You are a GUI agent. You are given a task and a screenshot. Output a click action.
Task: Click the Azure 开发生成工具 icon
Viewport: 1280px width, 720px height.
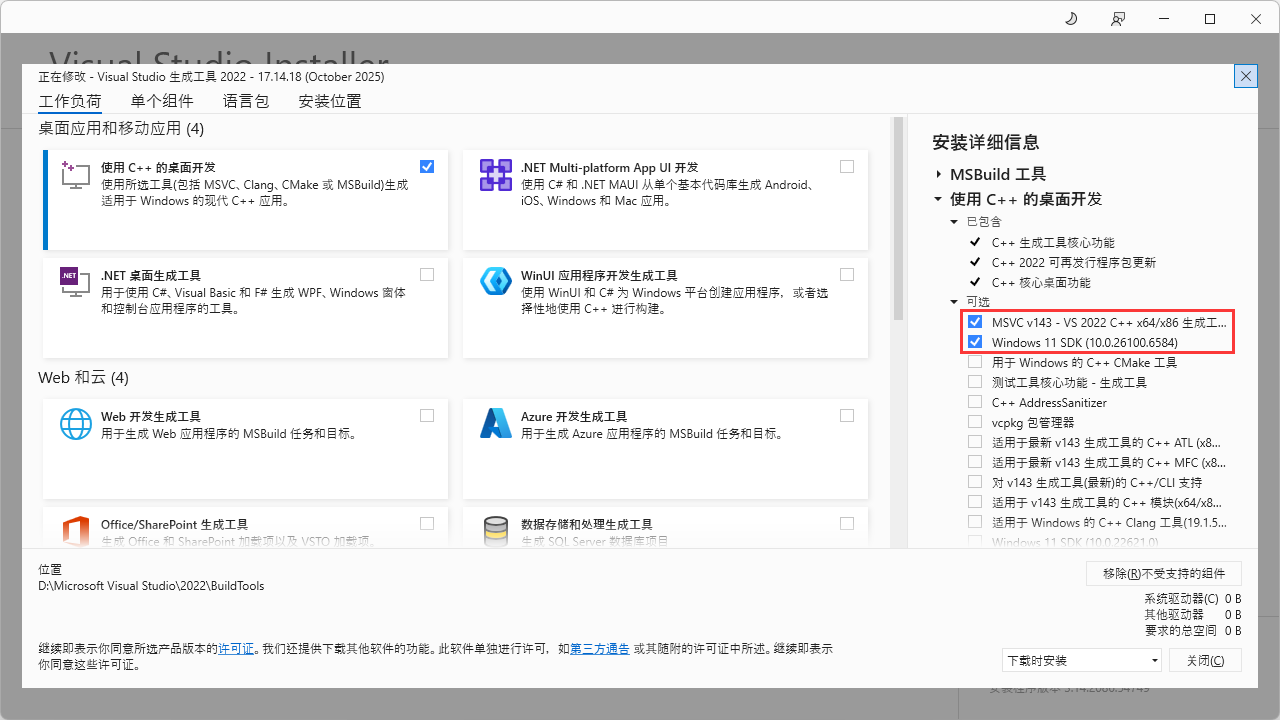[495, 423]
